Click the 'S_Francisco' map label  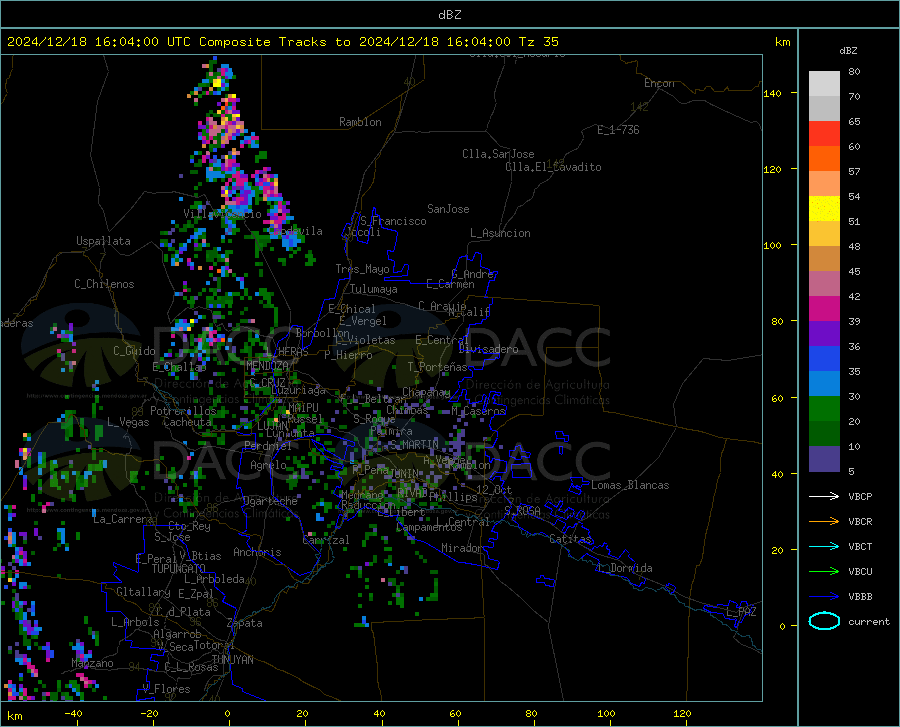393,221
